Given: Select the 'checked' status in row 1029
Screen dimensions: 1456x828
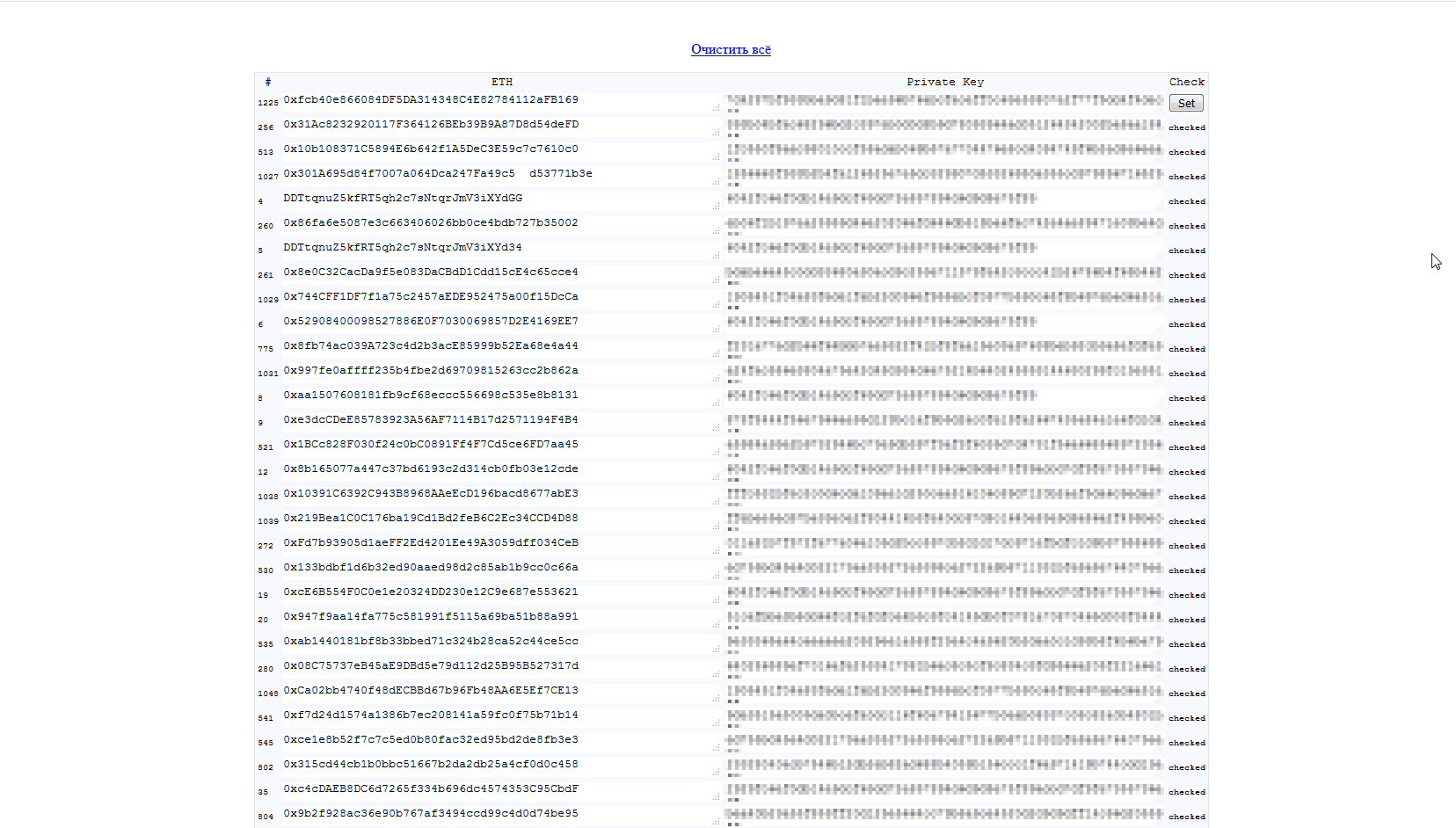Looking at the screenshot, I should (1187, 300).
